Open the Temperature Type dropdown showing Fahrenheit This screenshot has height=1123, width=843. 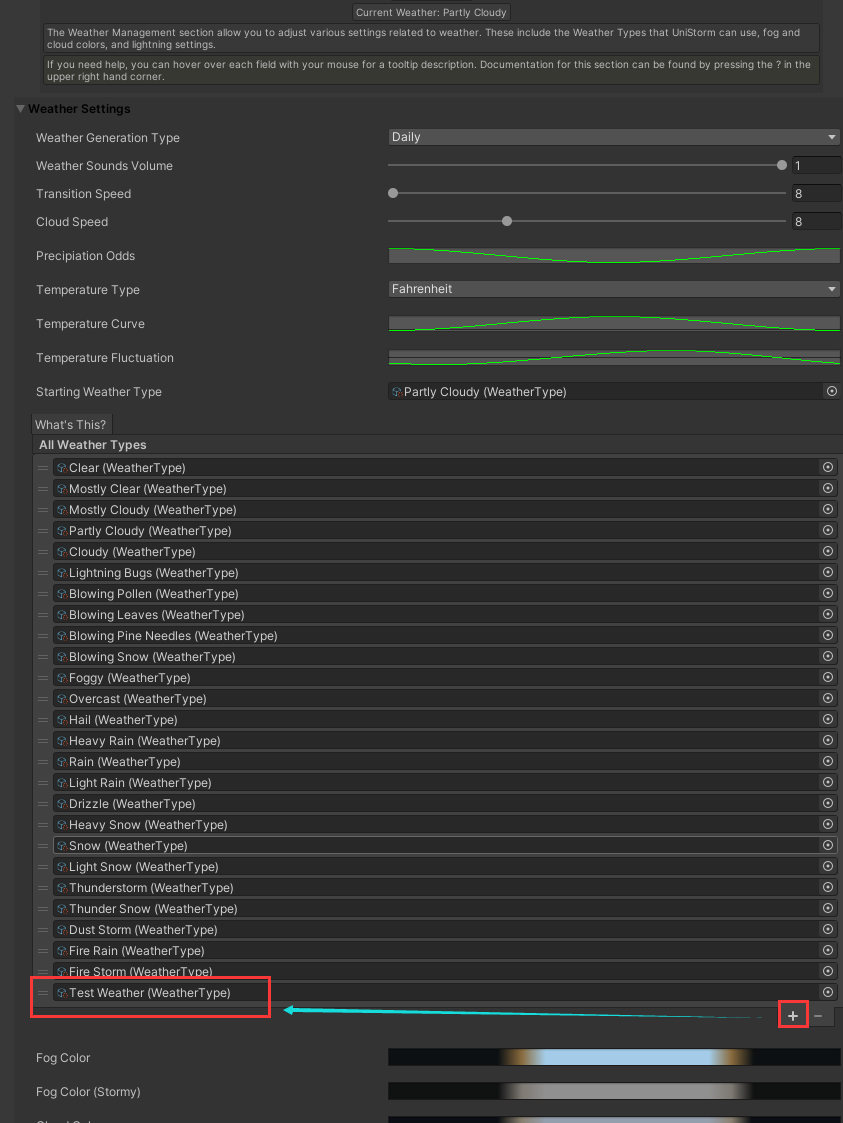tap(613, 289)
